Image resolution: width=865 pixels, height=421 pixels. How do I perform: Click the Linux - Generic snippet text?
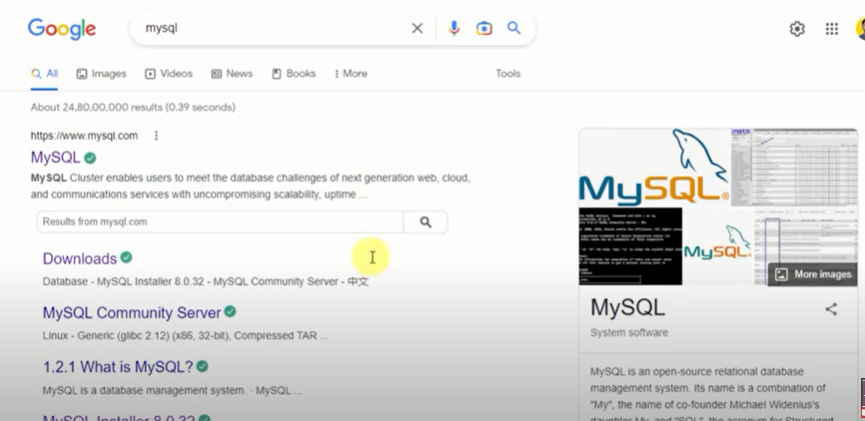click(185, 335)
